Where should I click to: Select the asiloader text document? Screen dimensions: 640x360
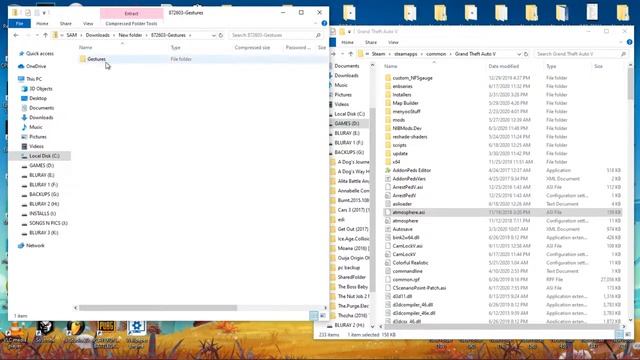(402, 204)
